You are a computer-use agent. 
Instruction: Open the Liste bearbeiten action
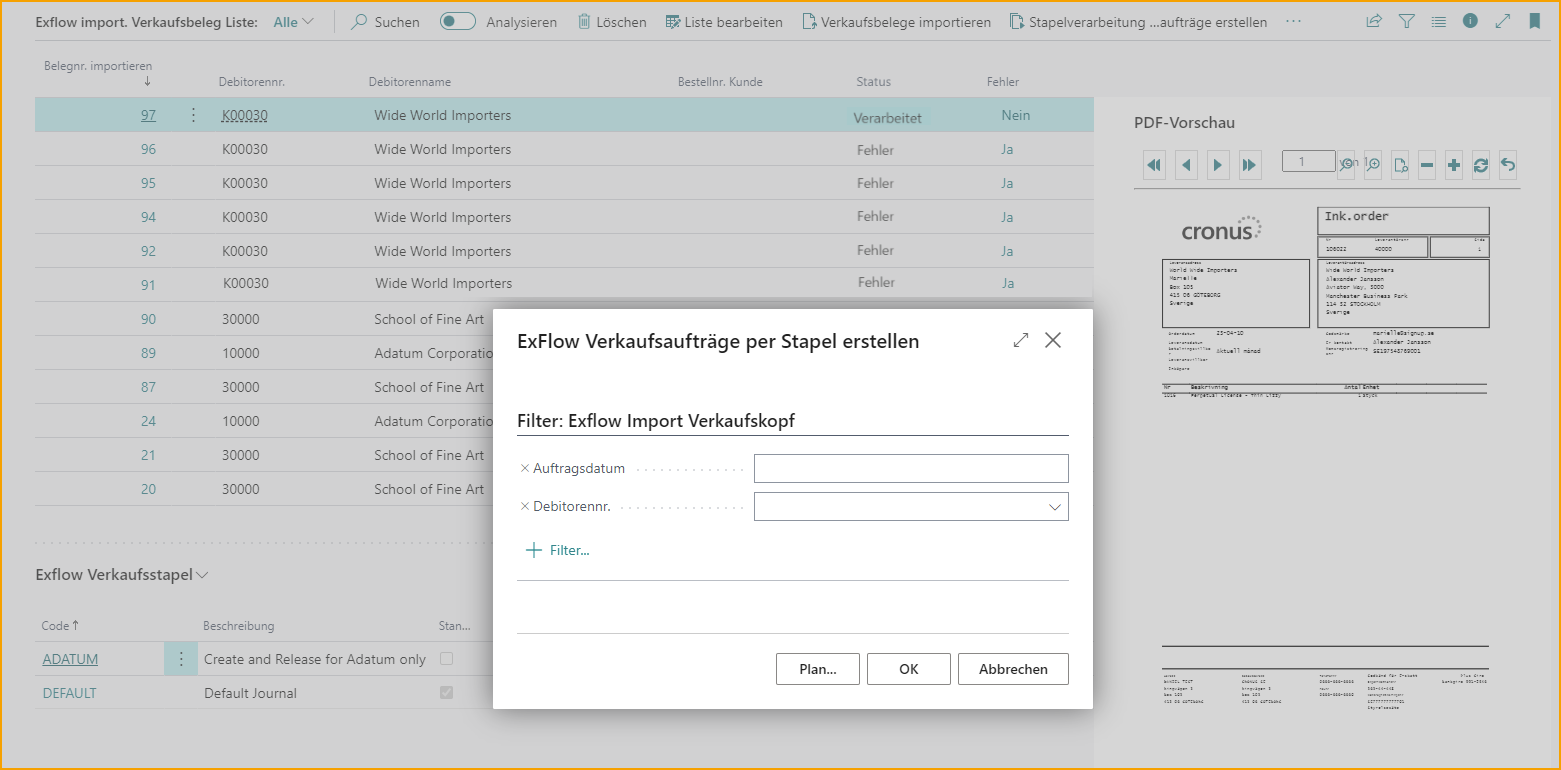pos(724,21)
